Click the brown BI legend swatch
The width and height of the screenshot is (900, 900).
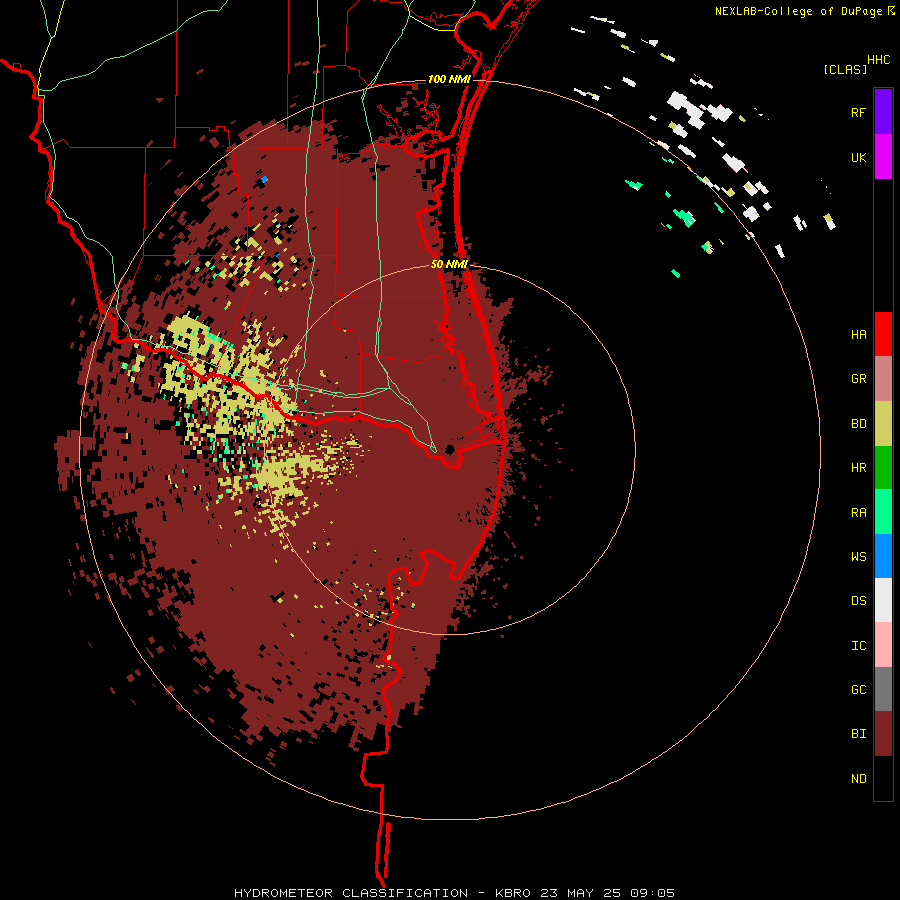point(883,734)
